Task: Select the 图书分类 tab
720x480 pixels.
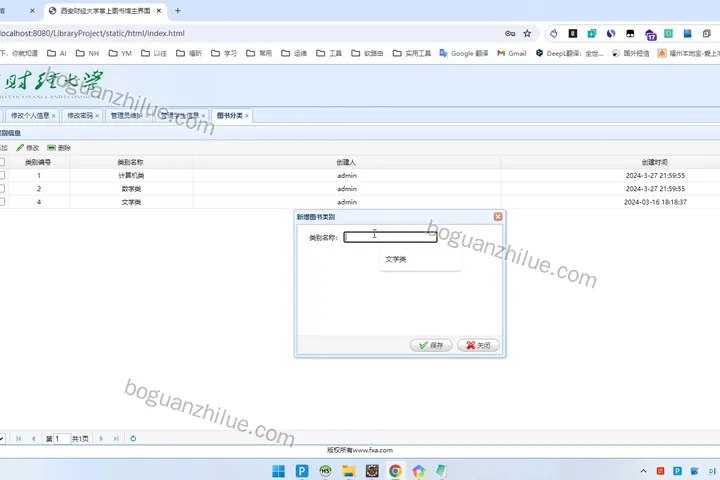Action: click(x=230, y=115)
